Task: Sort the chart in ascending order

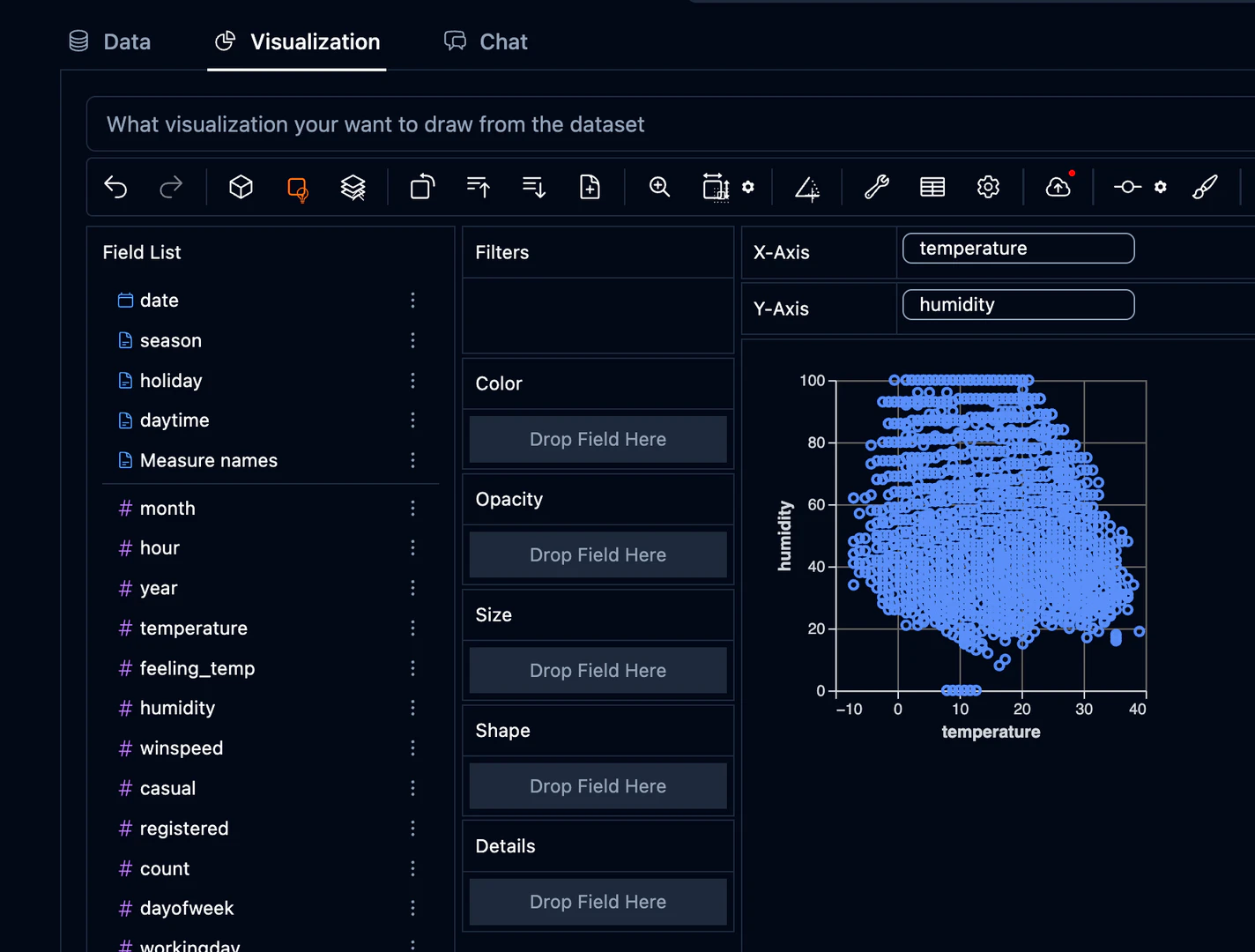Action: (x=478, y=187)
